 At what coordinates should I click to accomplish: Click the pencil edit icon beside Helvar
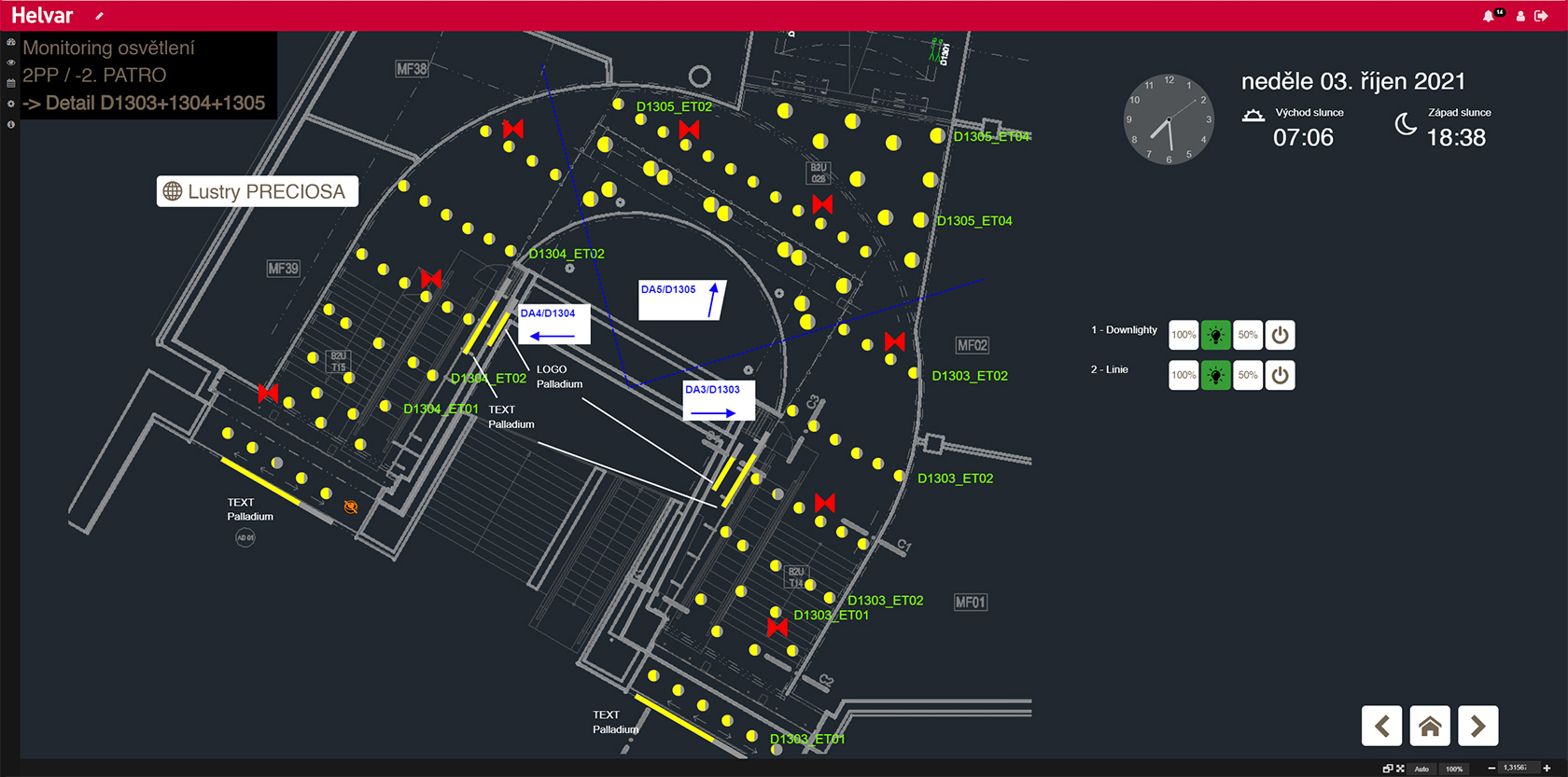click(99, 16)
